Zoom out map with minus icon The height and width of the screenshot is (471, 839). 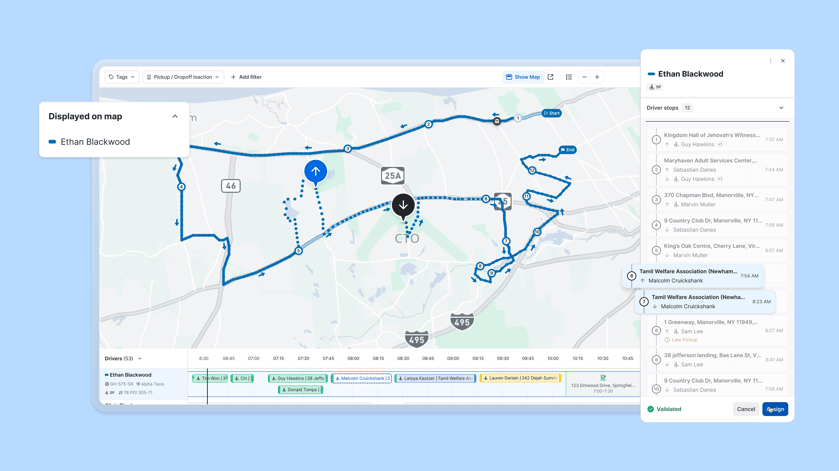point(584,77)
